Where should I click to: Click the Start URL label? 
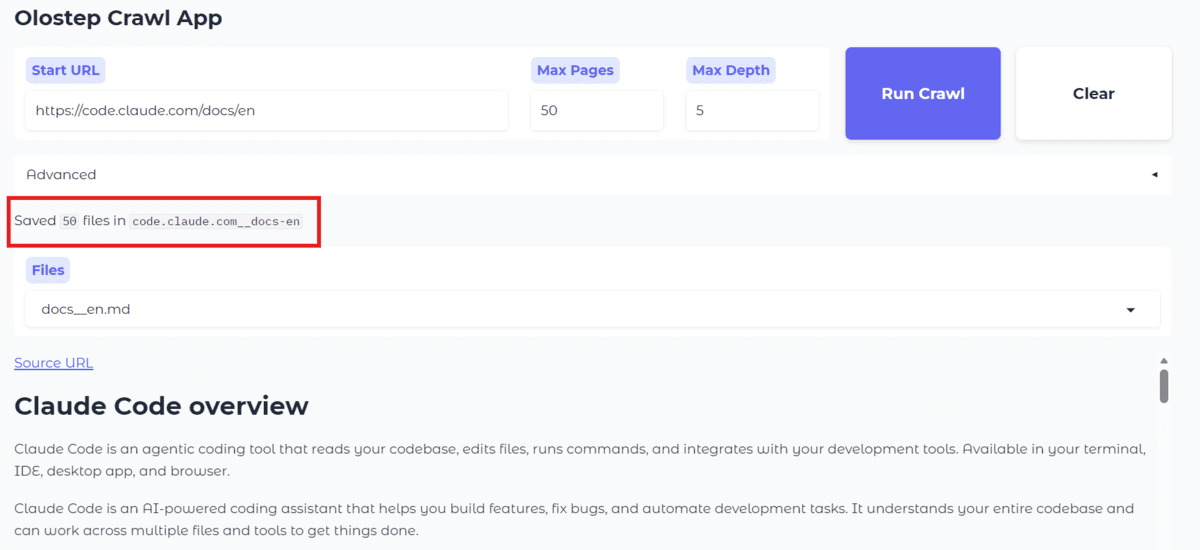click(x=65, y=70)
